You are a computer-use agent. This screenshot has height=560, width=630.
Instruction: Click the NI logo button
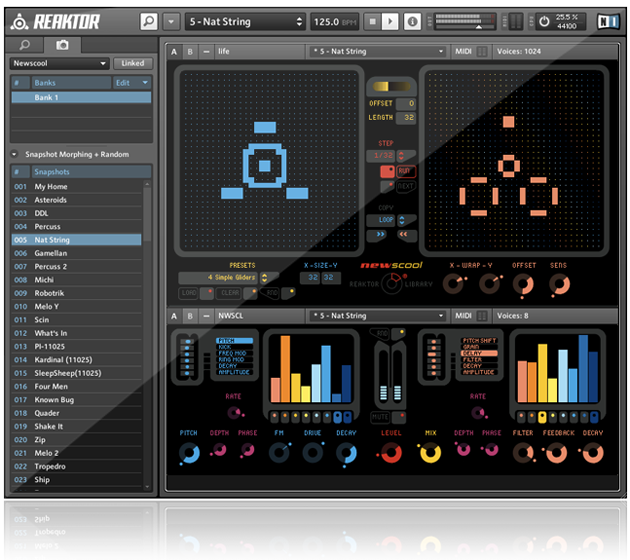608,21
